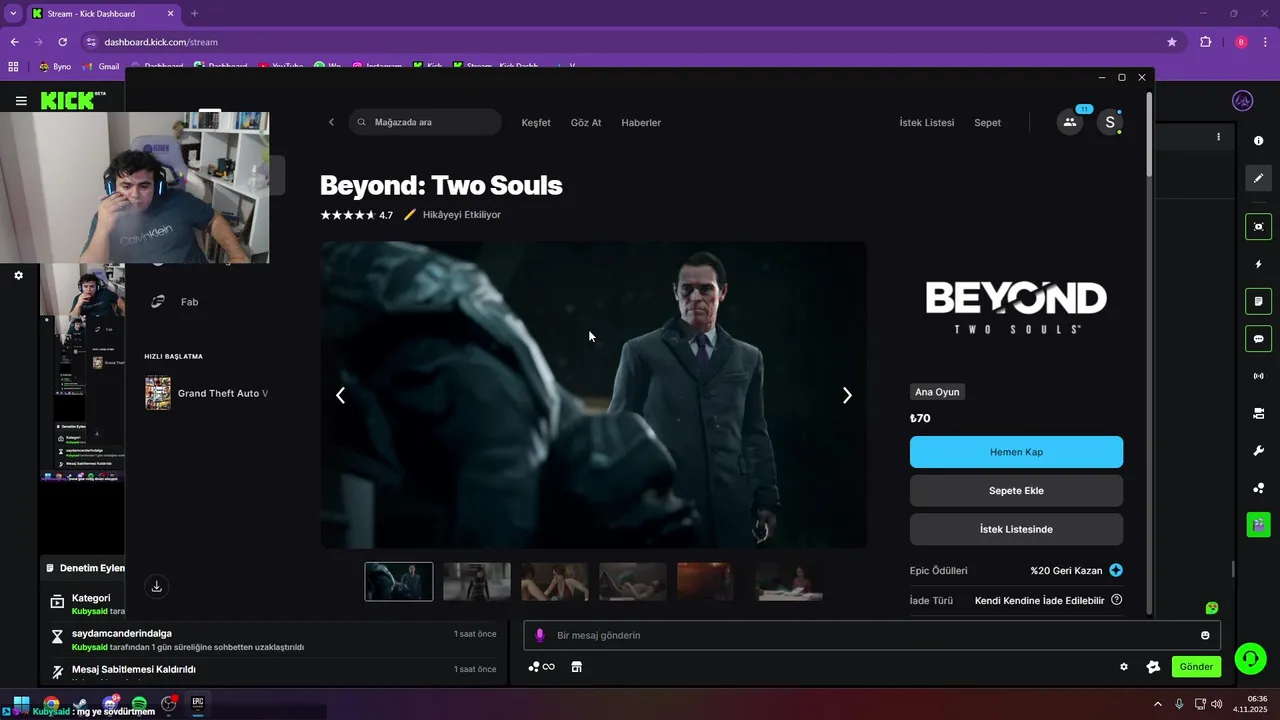Expand the Chrome tab search dropdown
The width and height of the screenshot is (1280, 720).
point(13,14)
